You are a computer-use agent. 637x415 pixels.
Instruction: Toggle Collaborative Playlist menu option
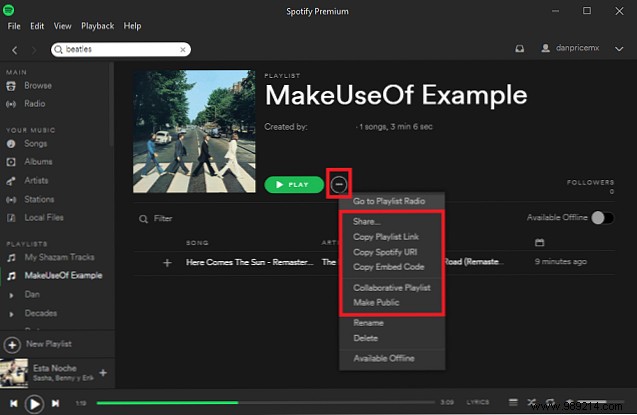[392, 287]
